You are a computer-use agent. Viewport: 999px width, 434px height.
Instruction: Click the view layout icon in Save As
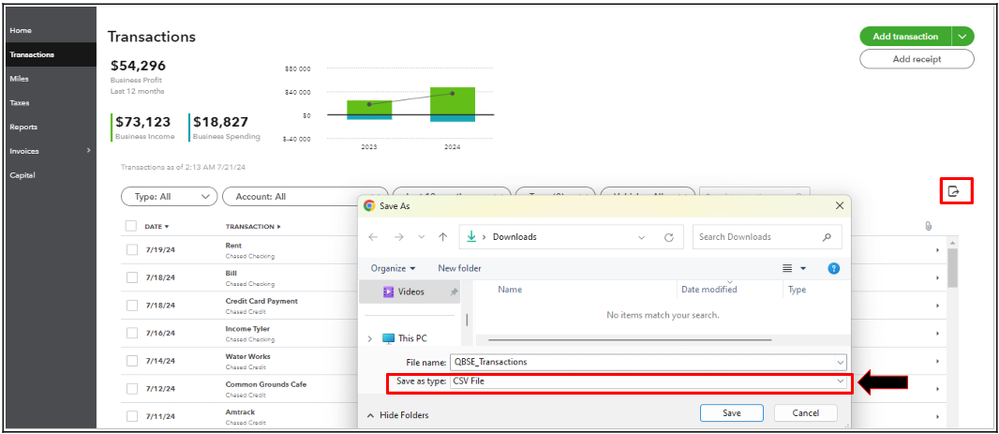[x=787, y=268]
